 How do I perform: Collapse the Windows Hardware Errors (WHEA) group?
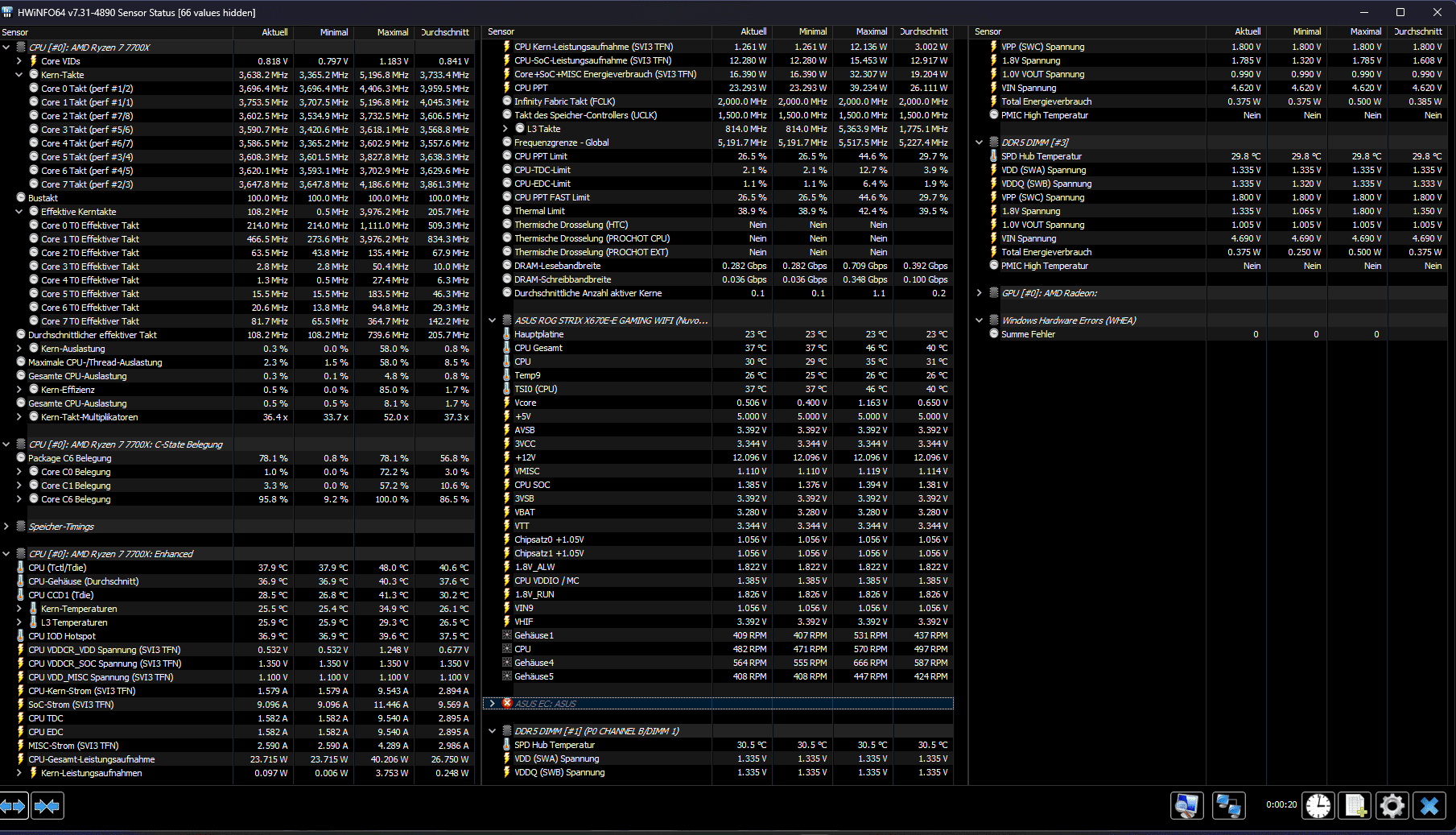(980, 320)
